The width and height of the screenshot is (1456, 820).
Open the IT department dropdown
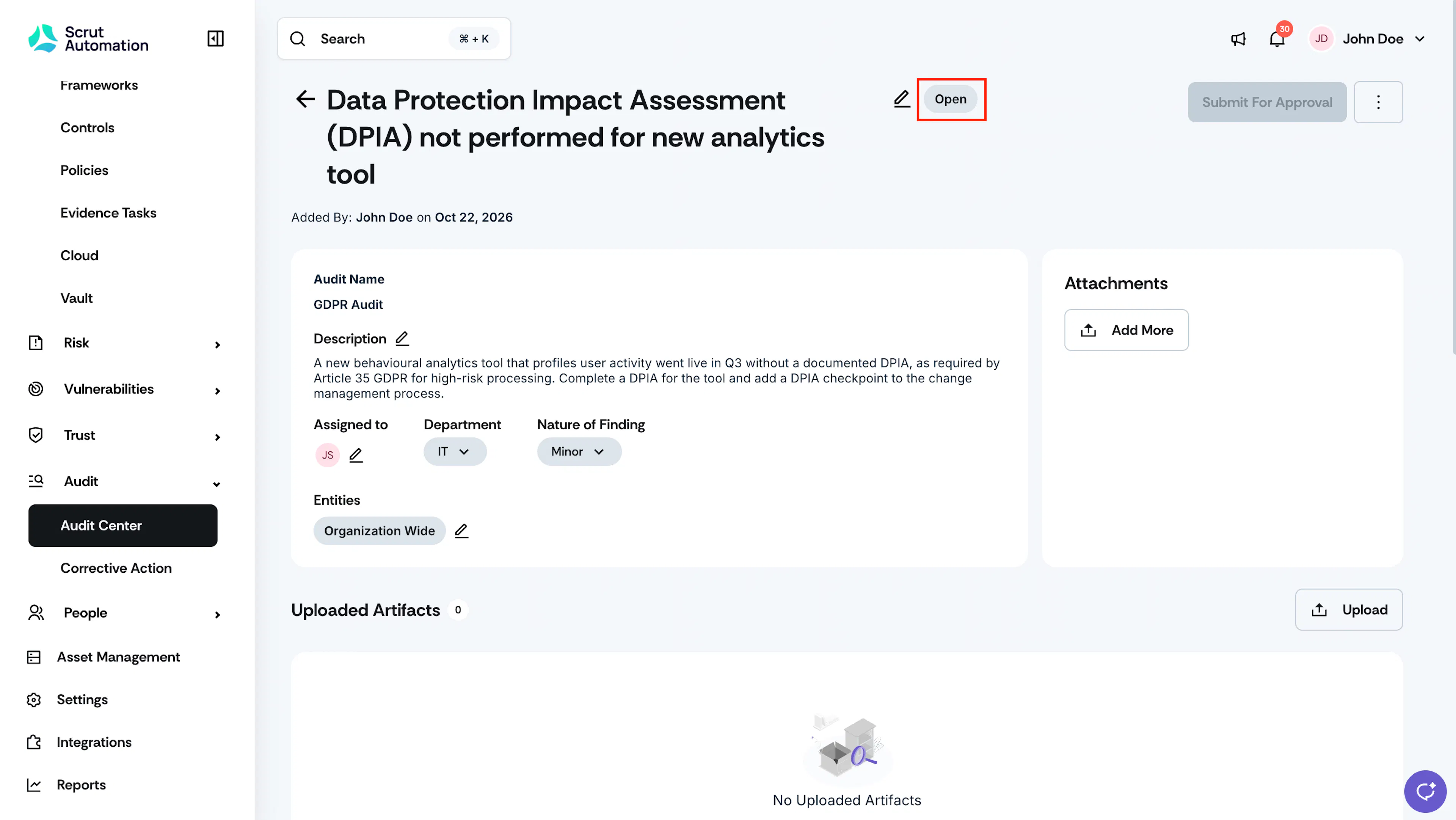point(455,451)
